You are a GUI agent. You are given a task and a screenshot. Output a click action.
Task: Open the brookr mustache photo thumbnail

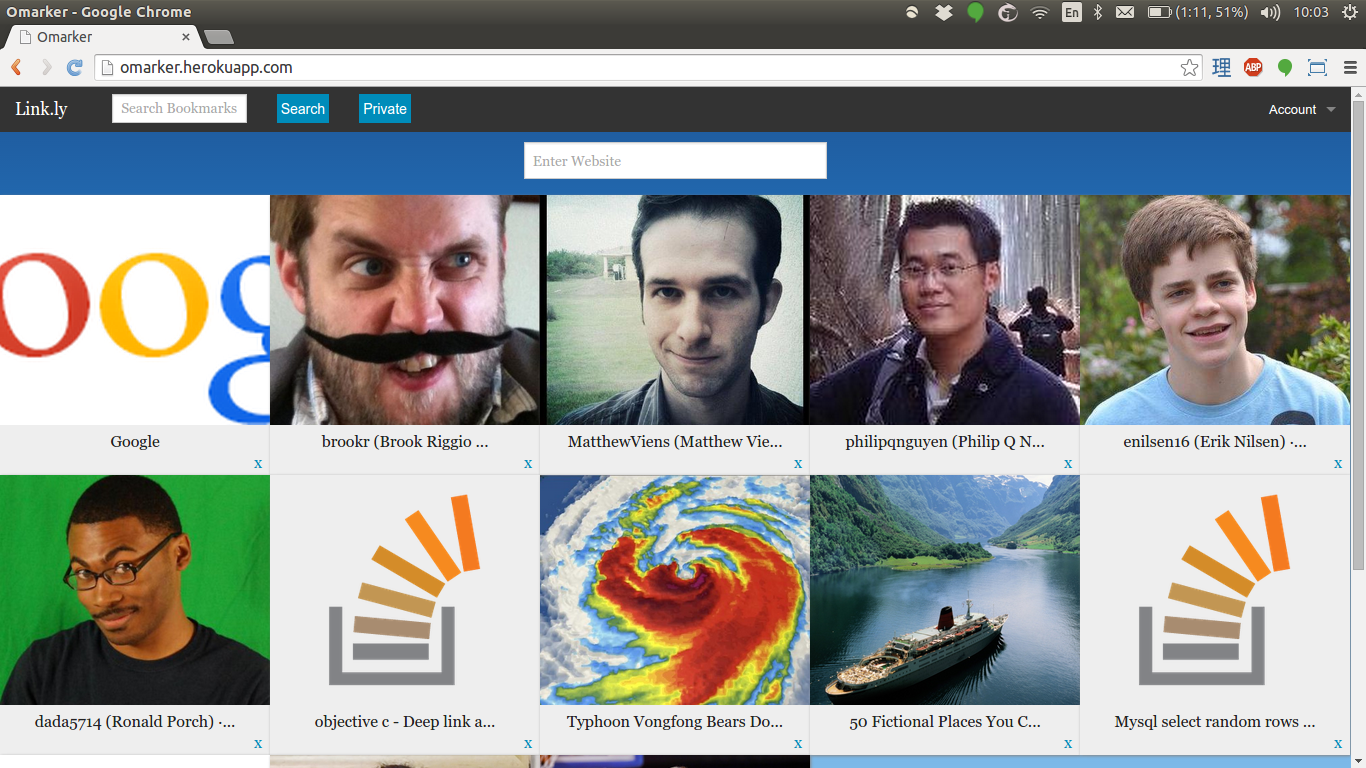[405, 310]
